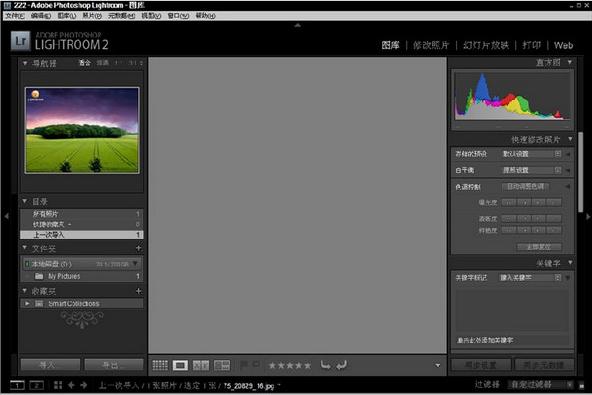Hide the right panel using the edge arrow
This screenshot has width=592, height=395.
587,216
